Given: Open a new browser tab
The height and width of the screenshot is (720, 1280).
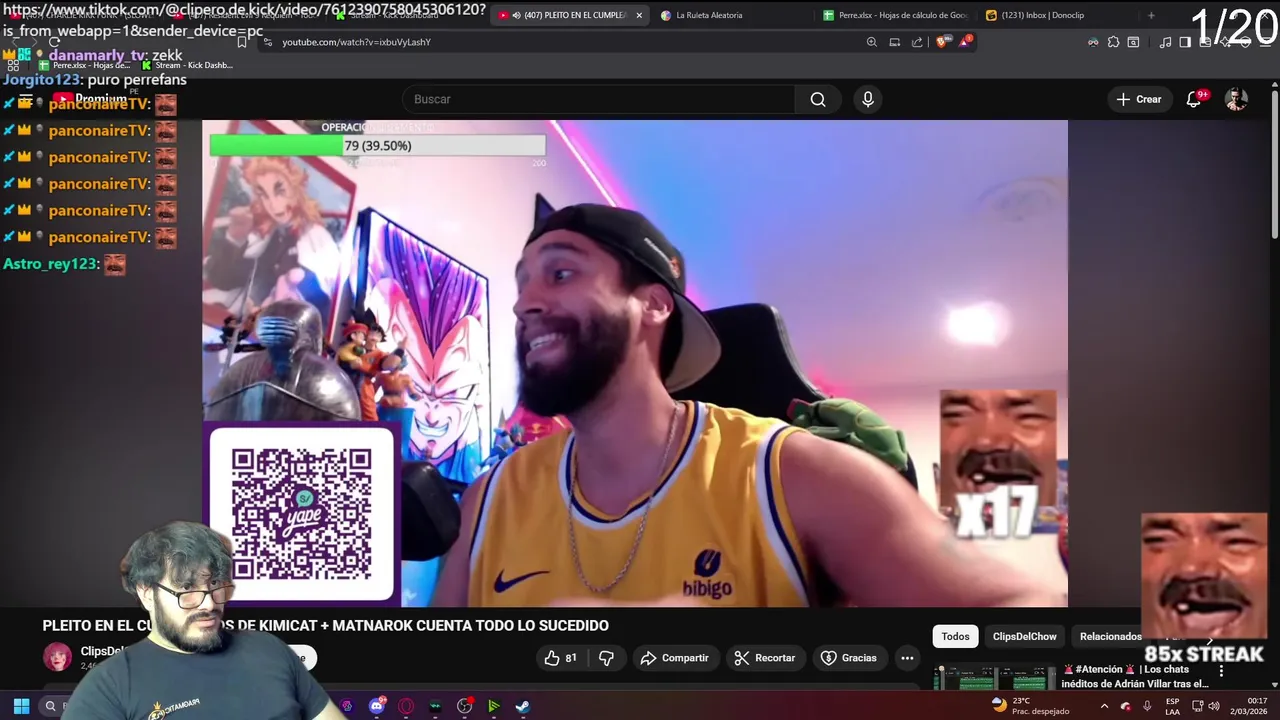Looking at the screenshot, I should 1151,15.
